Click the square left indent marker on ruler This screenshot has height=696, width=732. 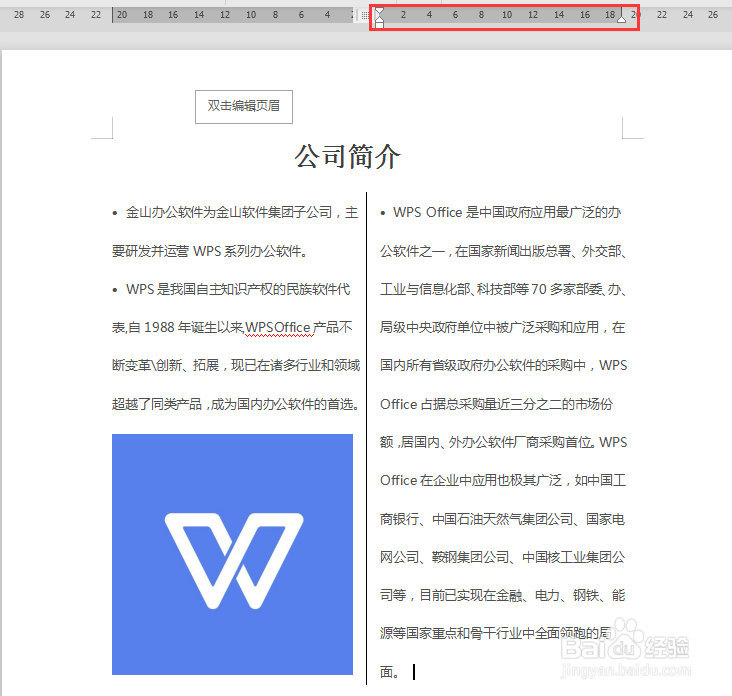pos(380,25)
